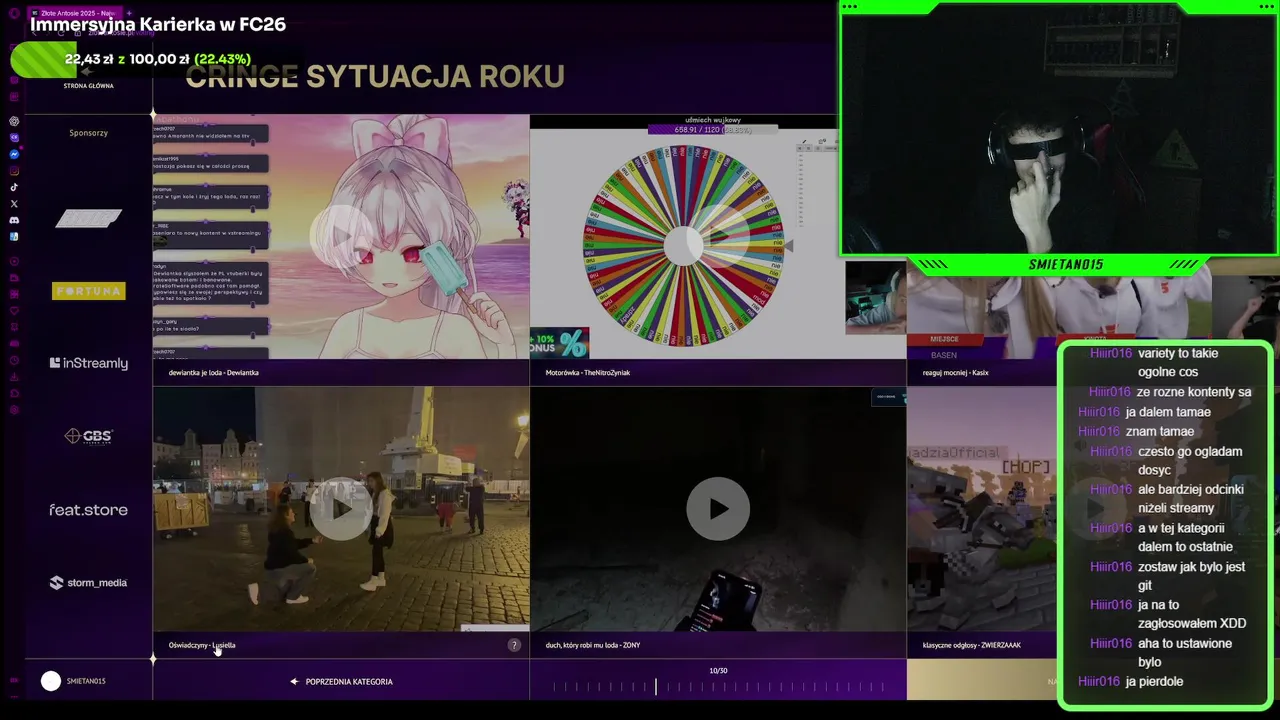Click the 'Sponsorzy' label
The width and height of the screenshot is (1280, 720).
click(88, 133)
